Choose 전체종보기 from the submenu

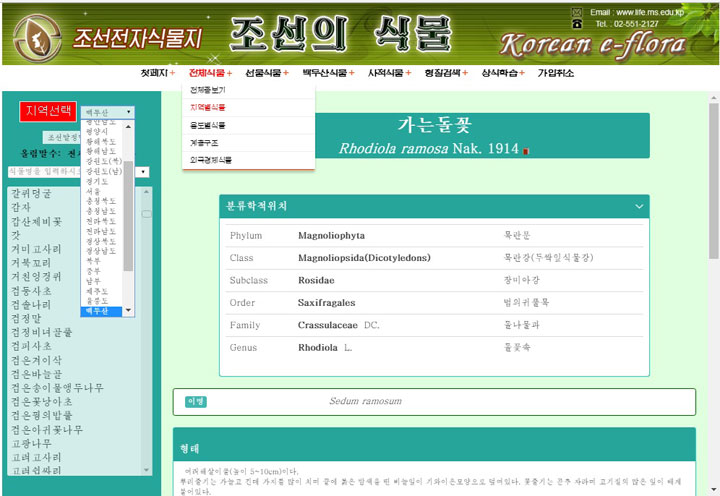pyautogui.click(x=248, y=90)
